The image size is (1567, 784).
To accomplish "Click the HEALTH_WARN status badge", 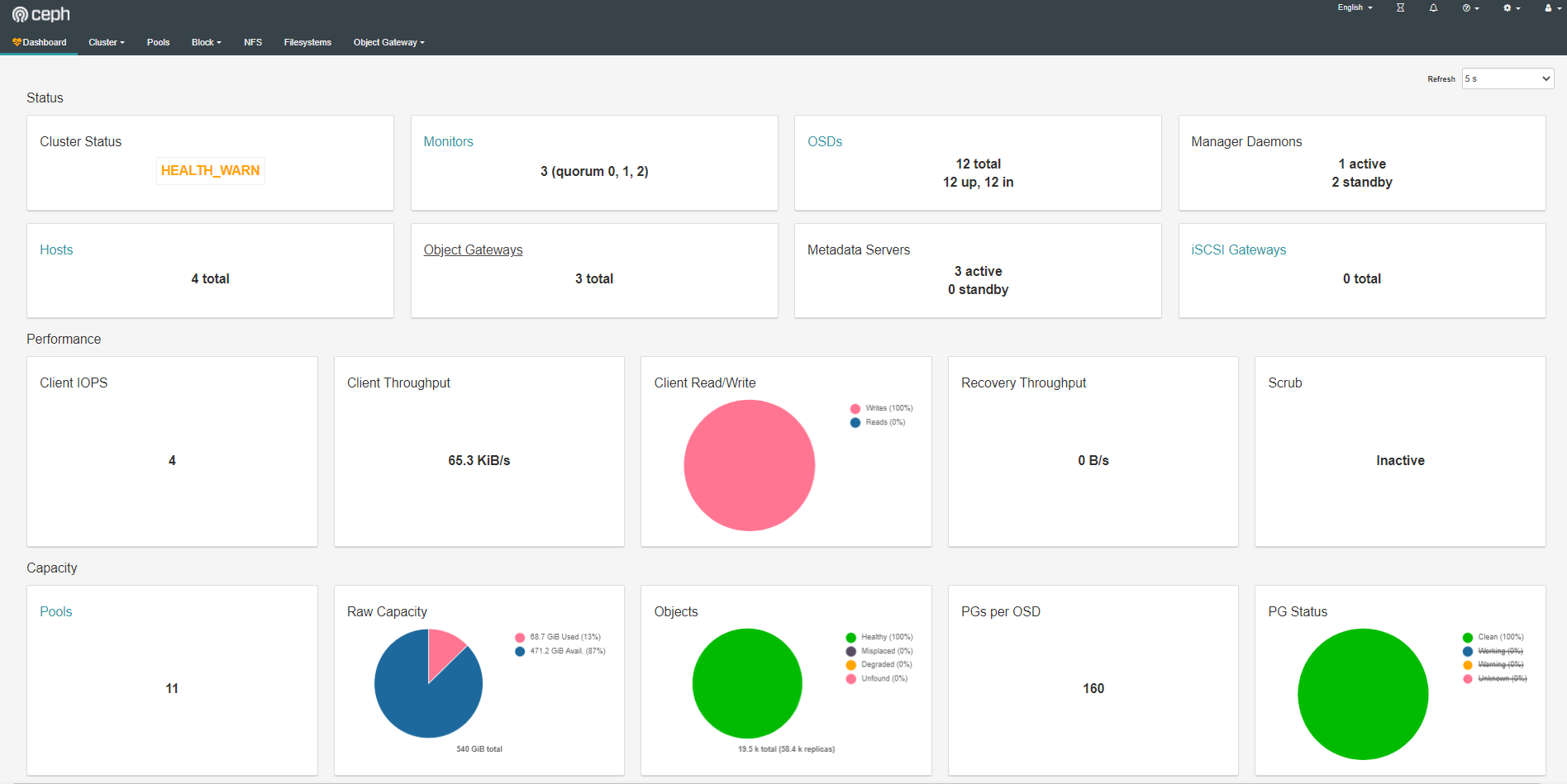I will (210, 170).
